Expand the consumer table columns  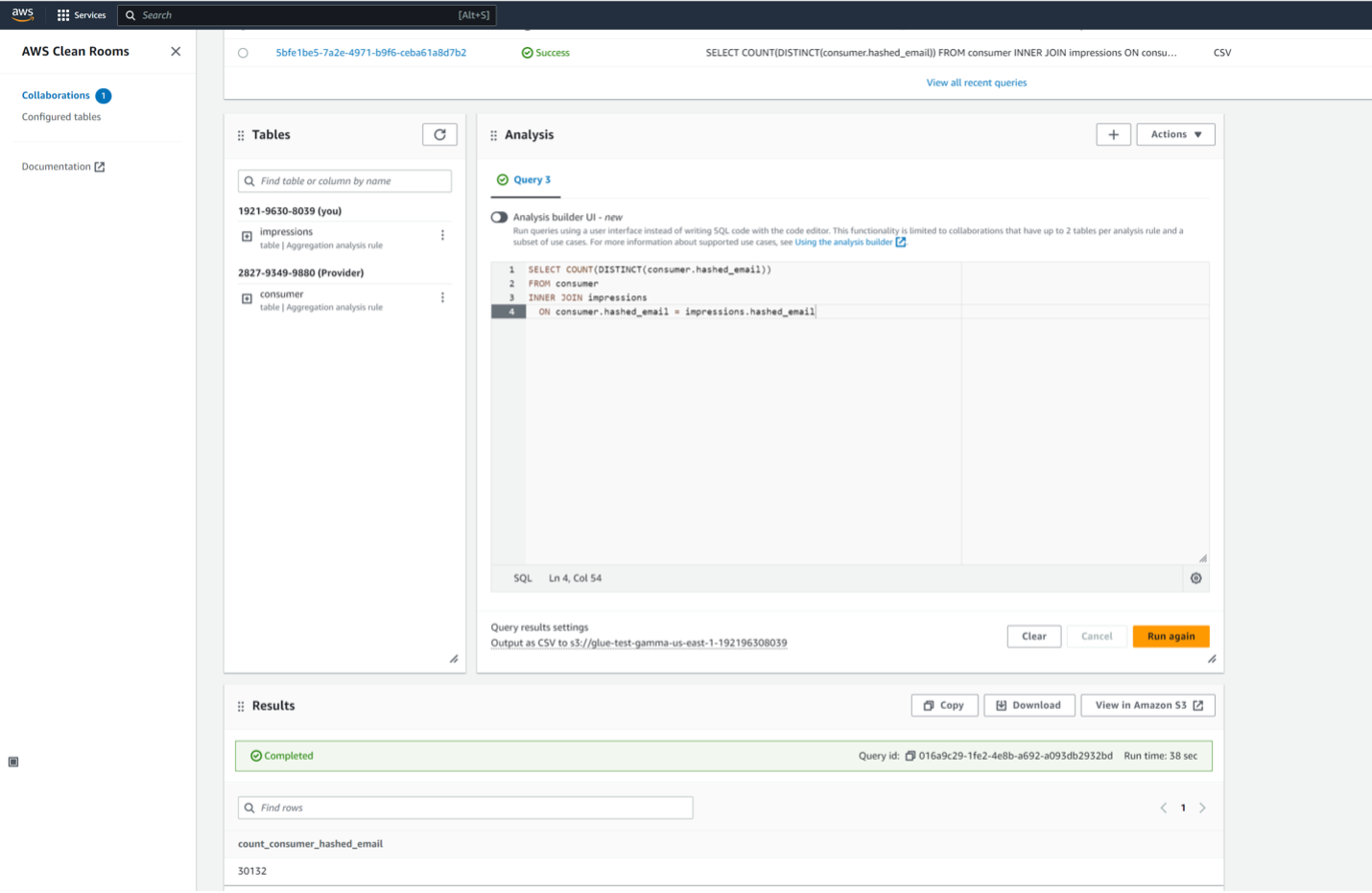pyautogui.click(x=247, y=299)
